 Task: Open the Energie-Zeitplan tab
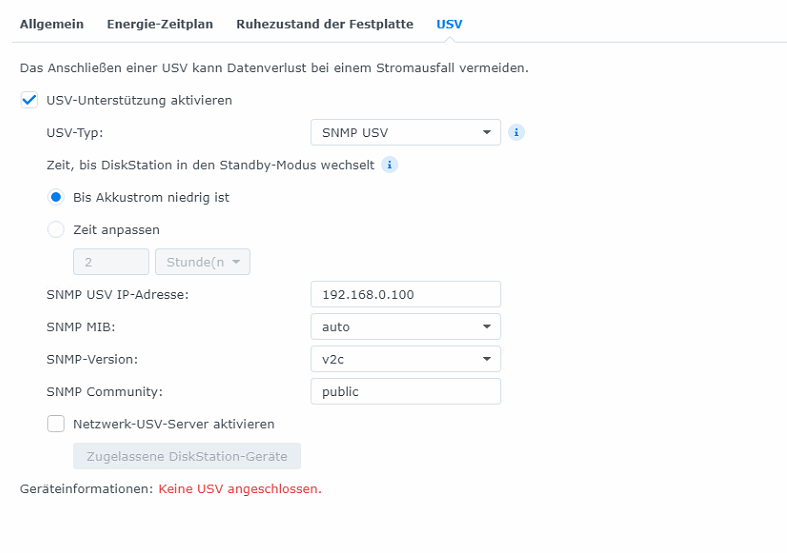(x=160, y=24)
